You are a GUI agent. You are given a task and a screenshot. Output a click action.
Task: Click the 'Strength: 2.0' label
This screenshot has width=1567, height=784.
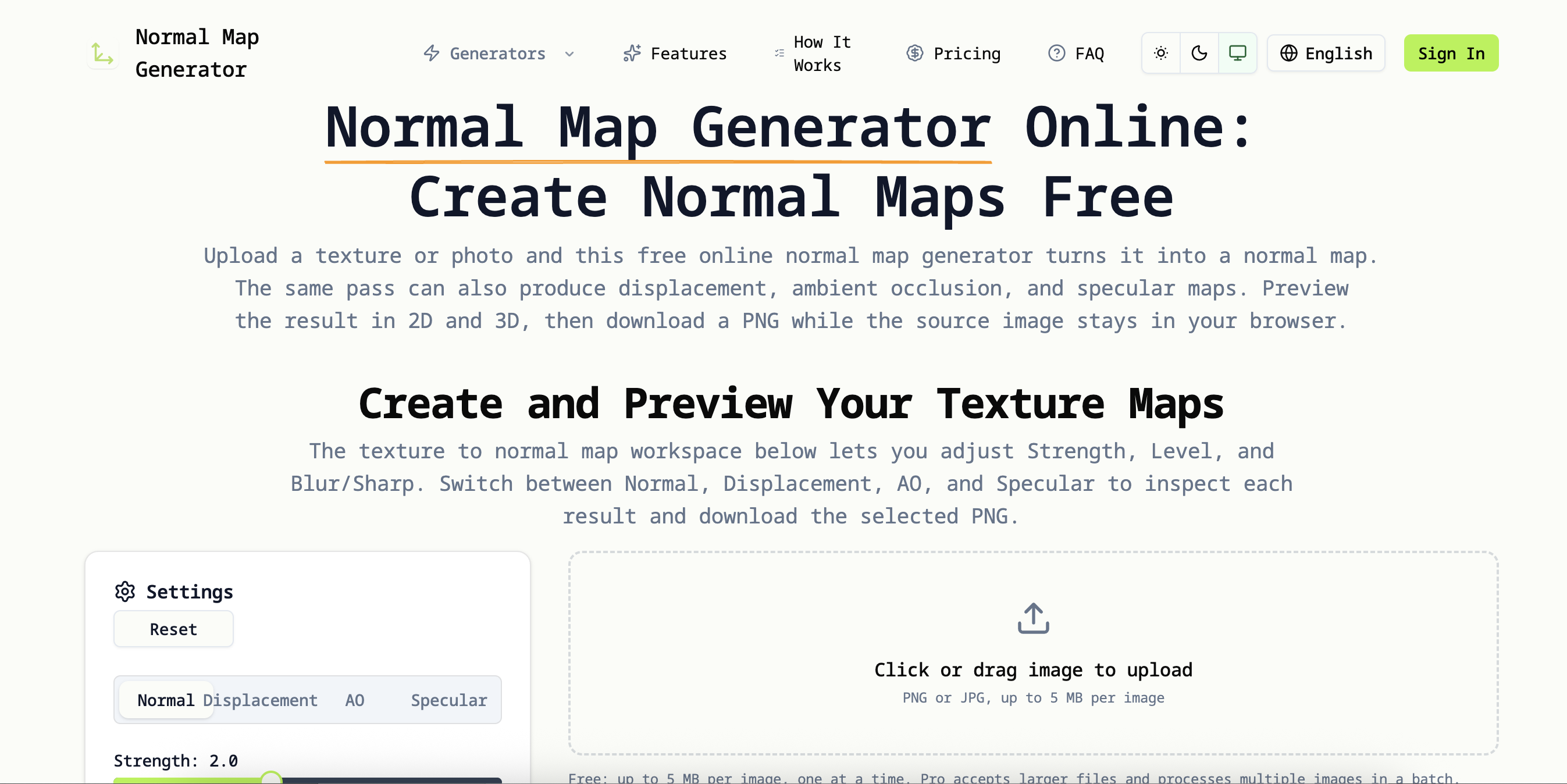176,760
